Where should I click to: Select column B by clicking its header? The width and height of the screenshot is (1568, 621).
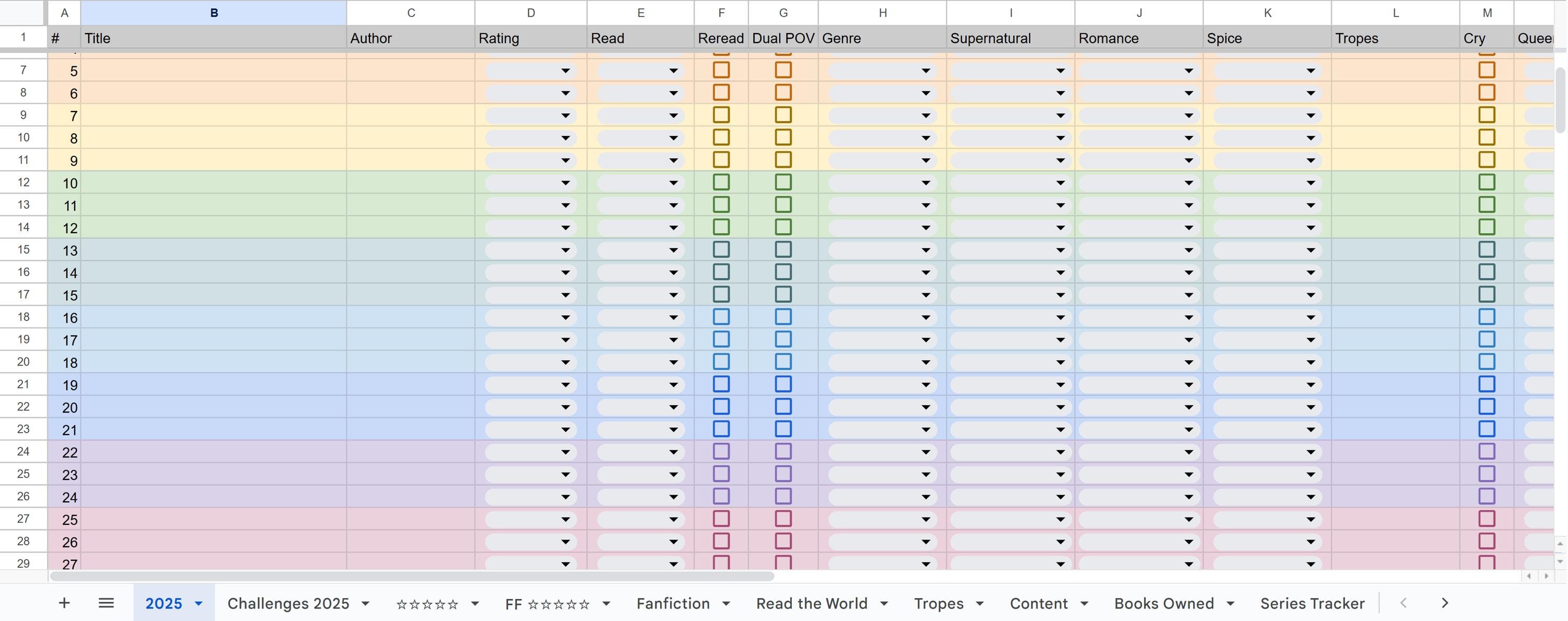coord(213,12)
